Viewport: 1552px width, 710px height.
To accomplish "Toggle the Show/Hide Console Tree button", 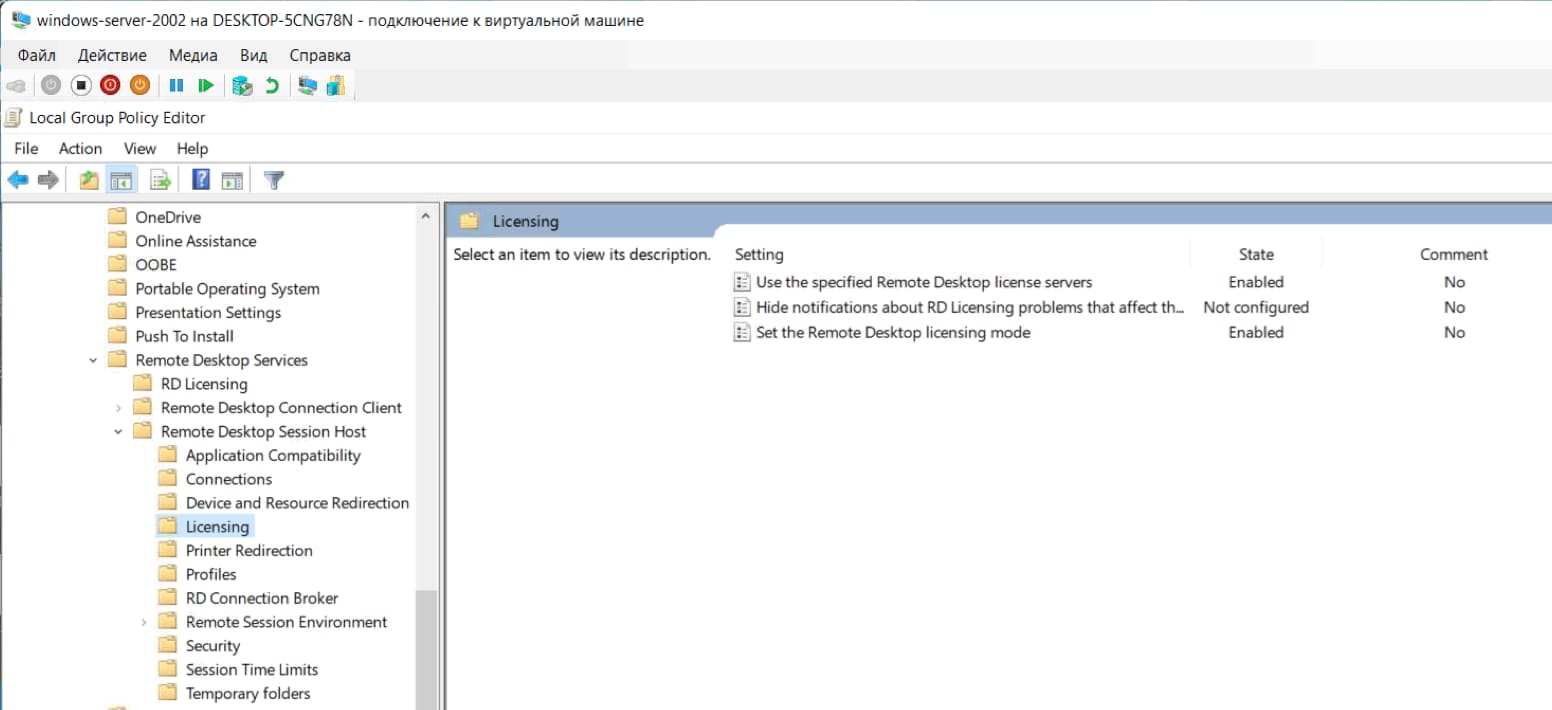I will tap(121, 180).
